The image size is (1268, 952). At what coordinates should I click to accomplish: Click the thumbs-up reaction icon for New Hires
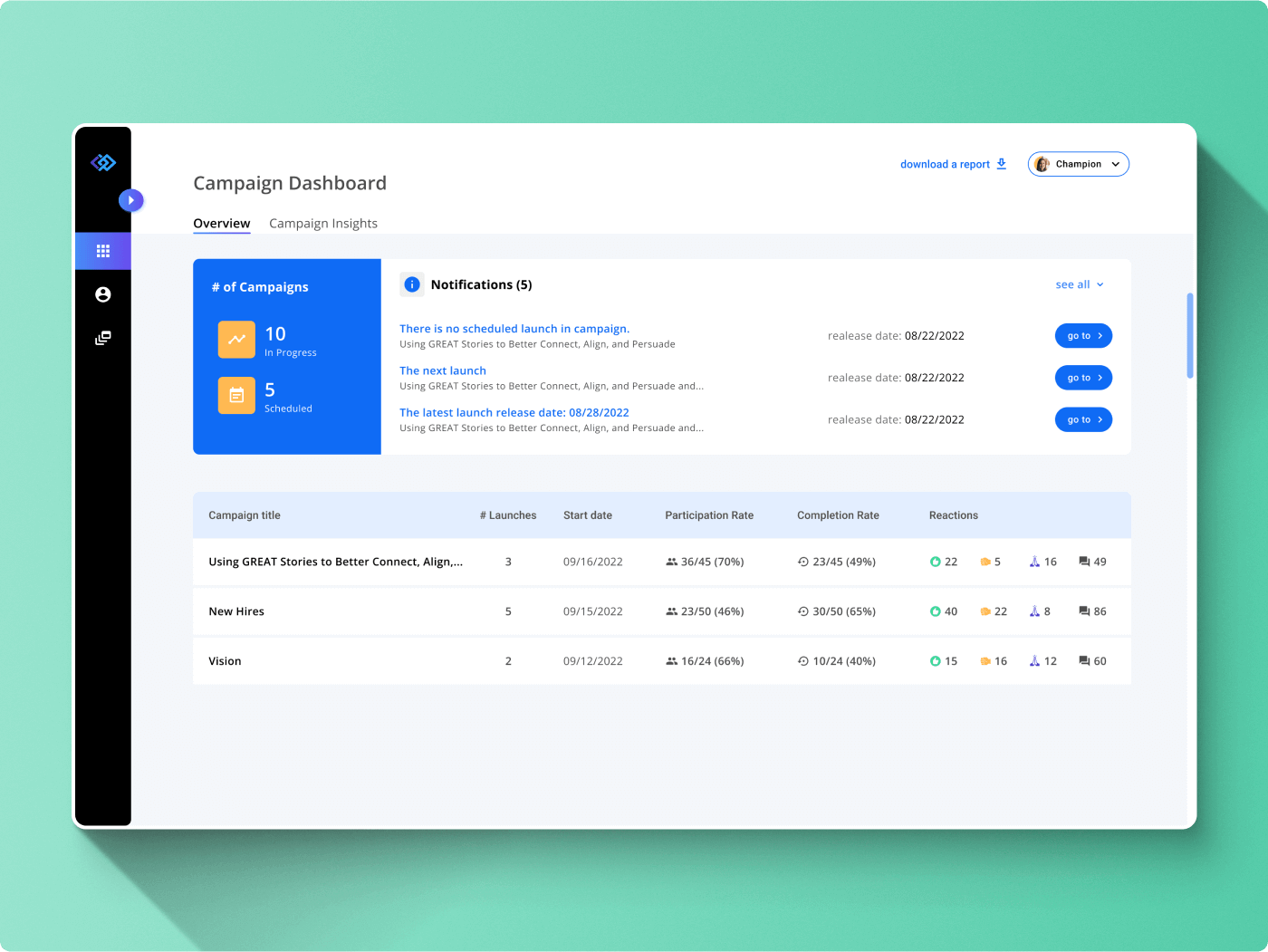(935, 611)
